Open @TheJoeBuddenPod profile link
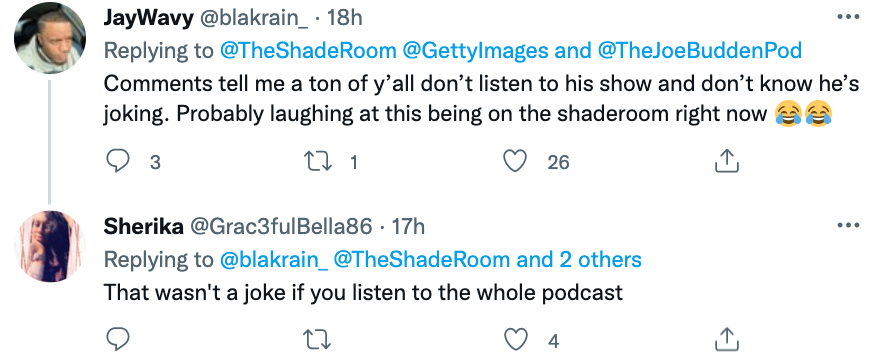This screenshot has width=878, height=363. coord(700,50)
